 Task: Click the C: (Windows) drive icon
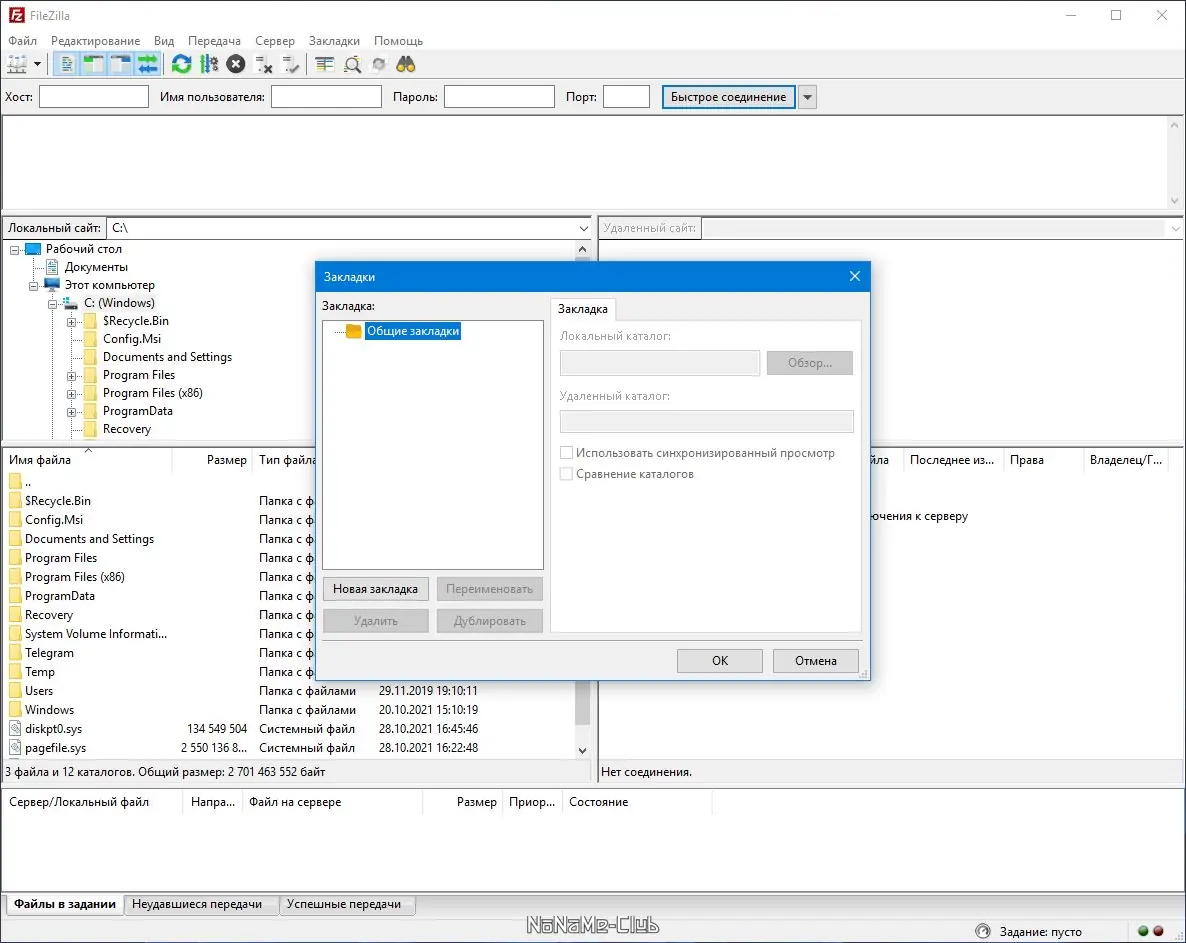coord(70,302)
